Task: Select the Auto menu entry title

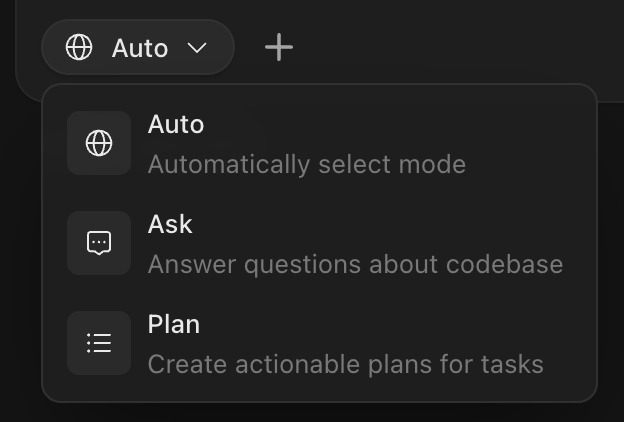Action: (176, 125)
